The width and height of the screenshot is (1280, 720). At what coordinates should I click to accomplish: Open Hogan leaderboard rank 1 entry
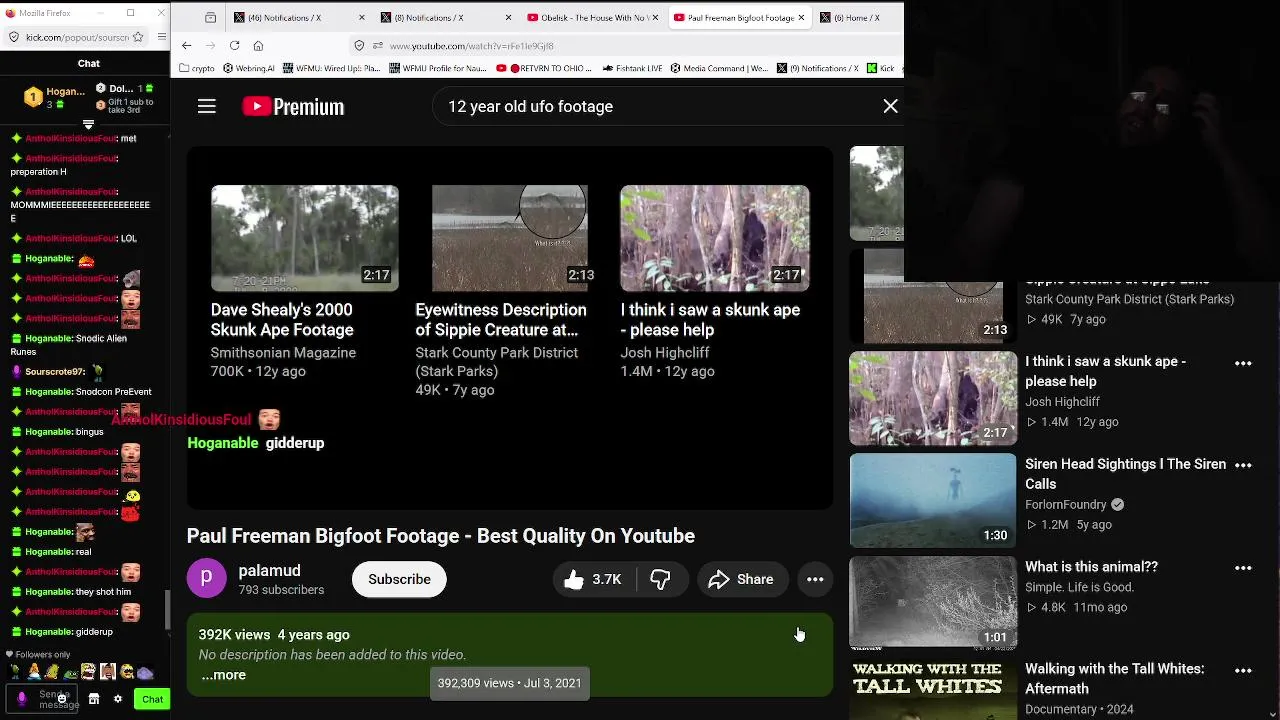[56, 96]
